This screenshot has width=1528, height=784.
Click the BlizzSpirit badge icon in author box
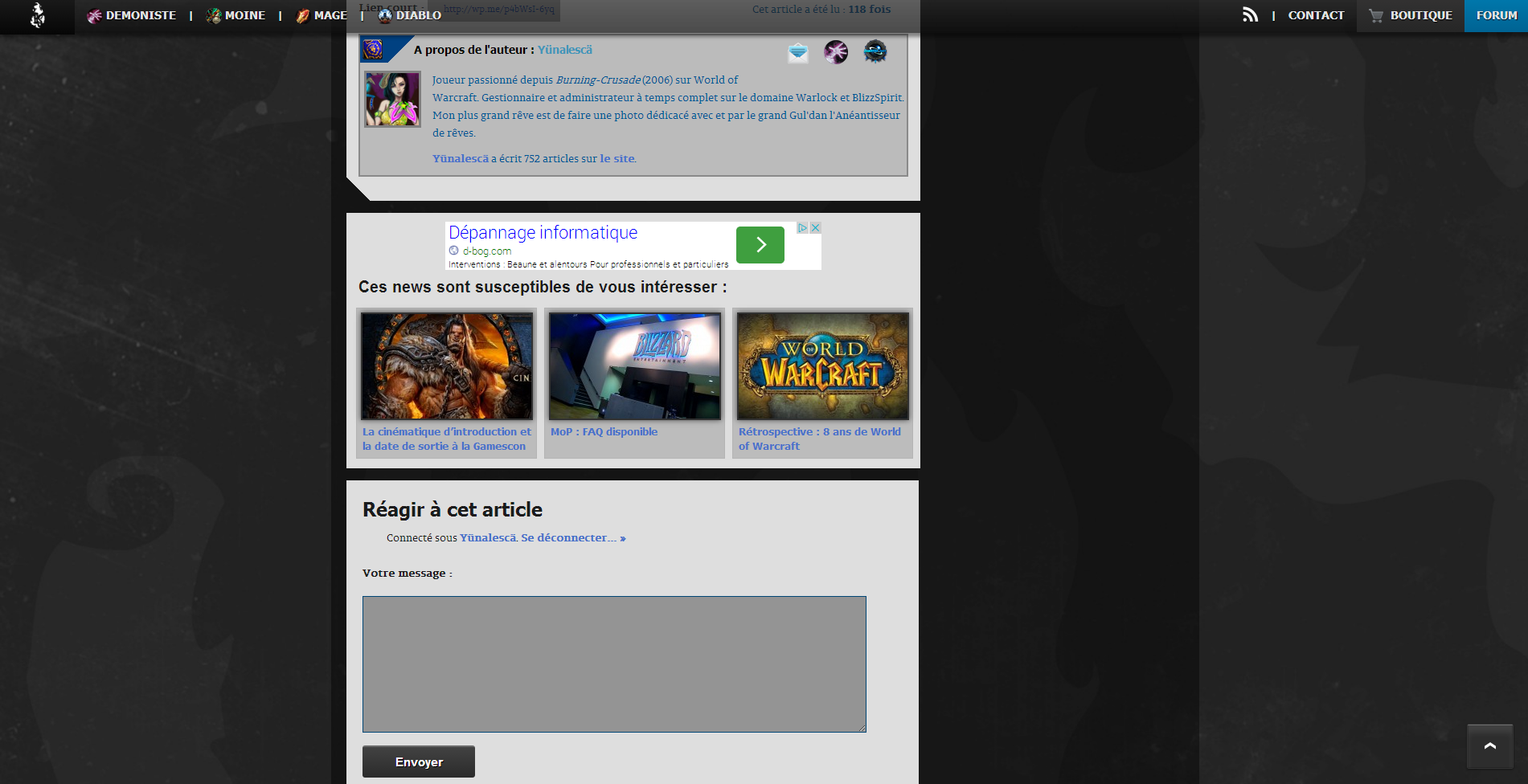(875, 52)
